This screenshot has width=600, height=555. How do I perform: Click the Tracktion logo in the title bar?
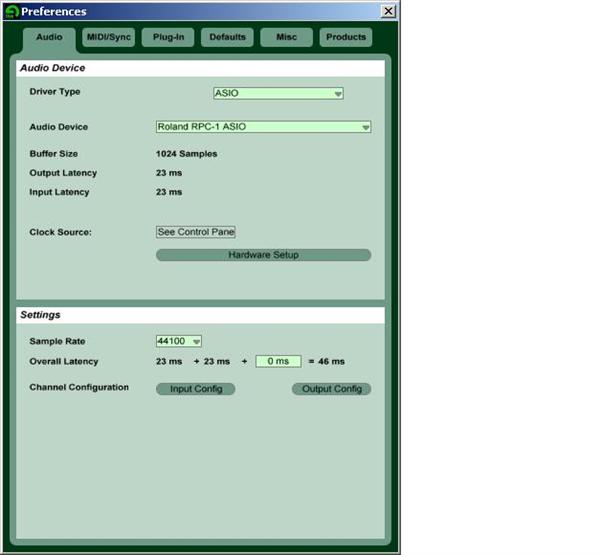tap(12, 11)
